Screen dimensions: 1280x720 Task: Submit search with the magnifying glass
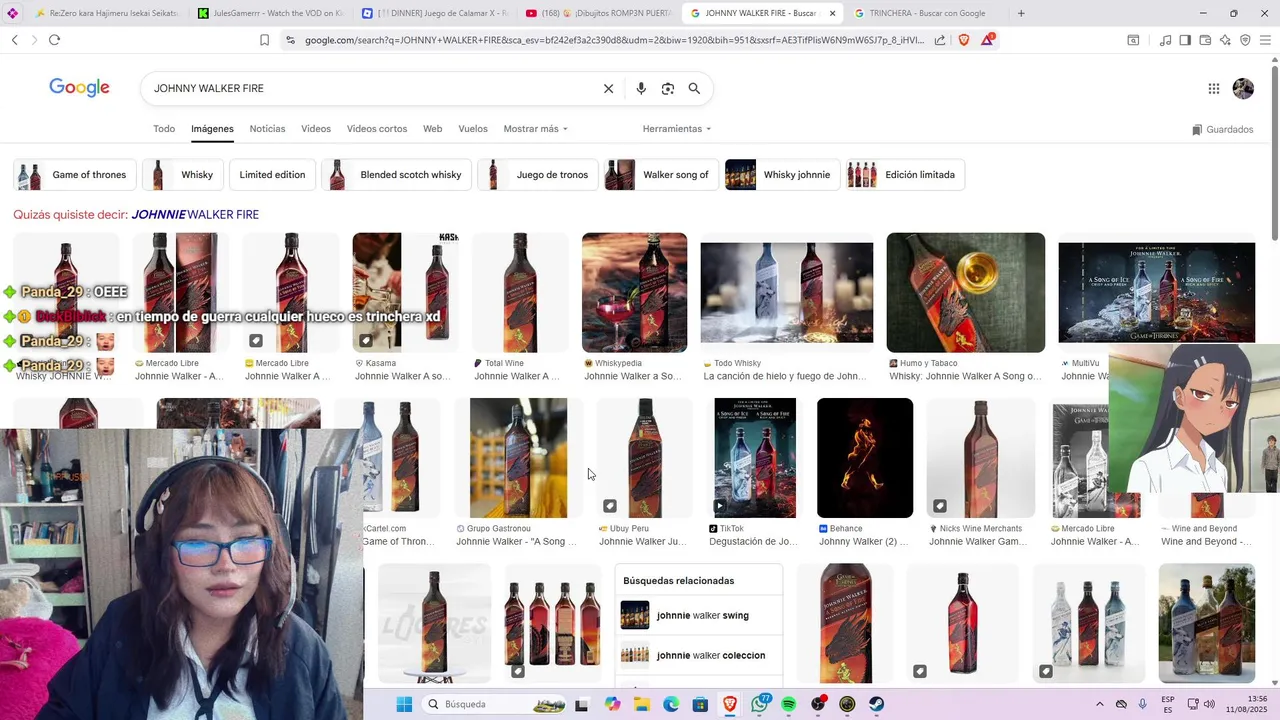(x=694, y=89)
